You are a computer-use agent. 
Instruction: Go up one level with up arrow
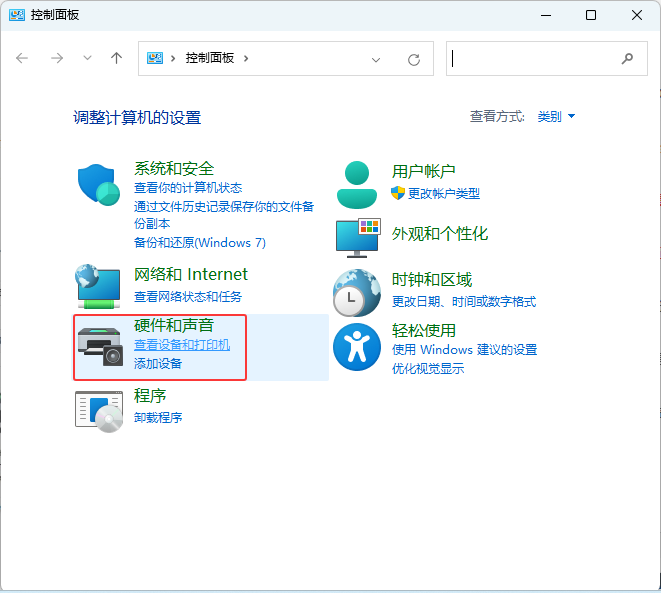116,58
